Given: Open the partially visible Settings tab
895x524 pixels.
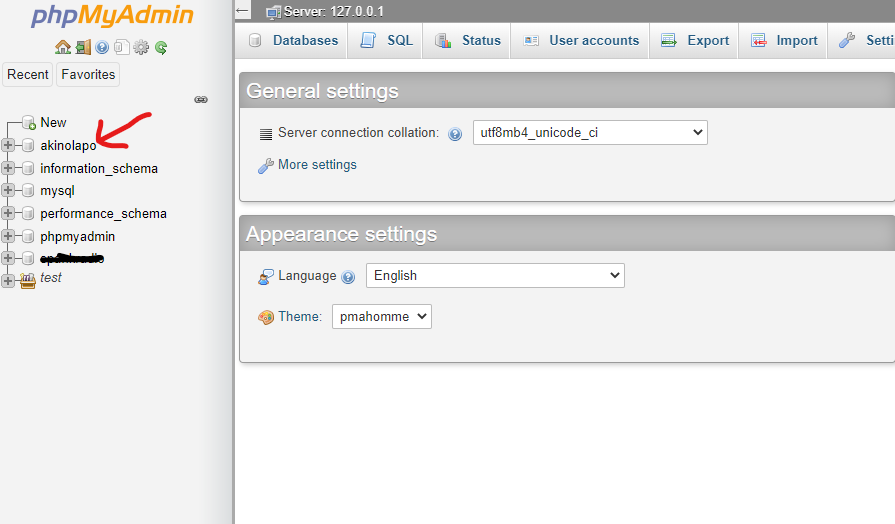Looking at the screenshot, I should [863, 41].
